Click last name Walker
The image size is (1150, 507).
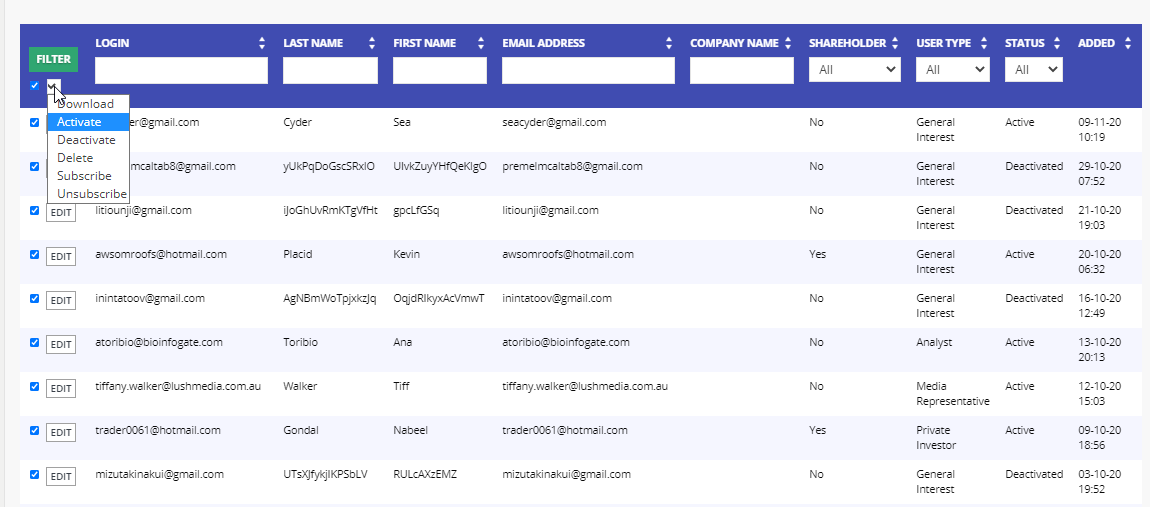(300, 387)
